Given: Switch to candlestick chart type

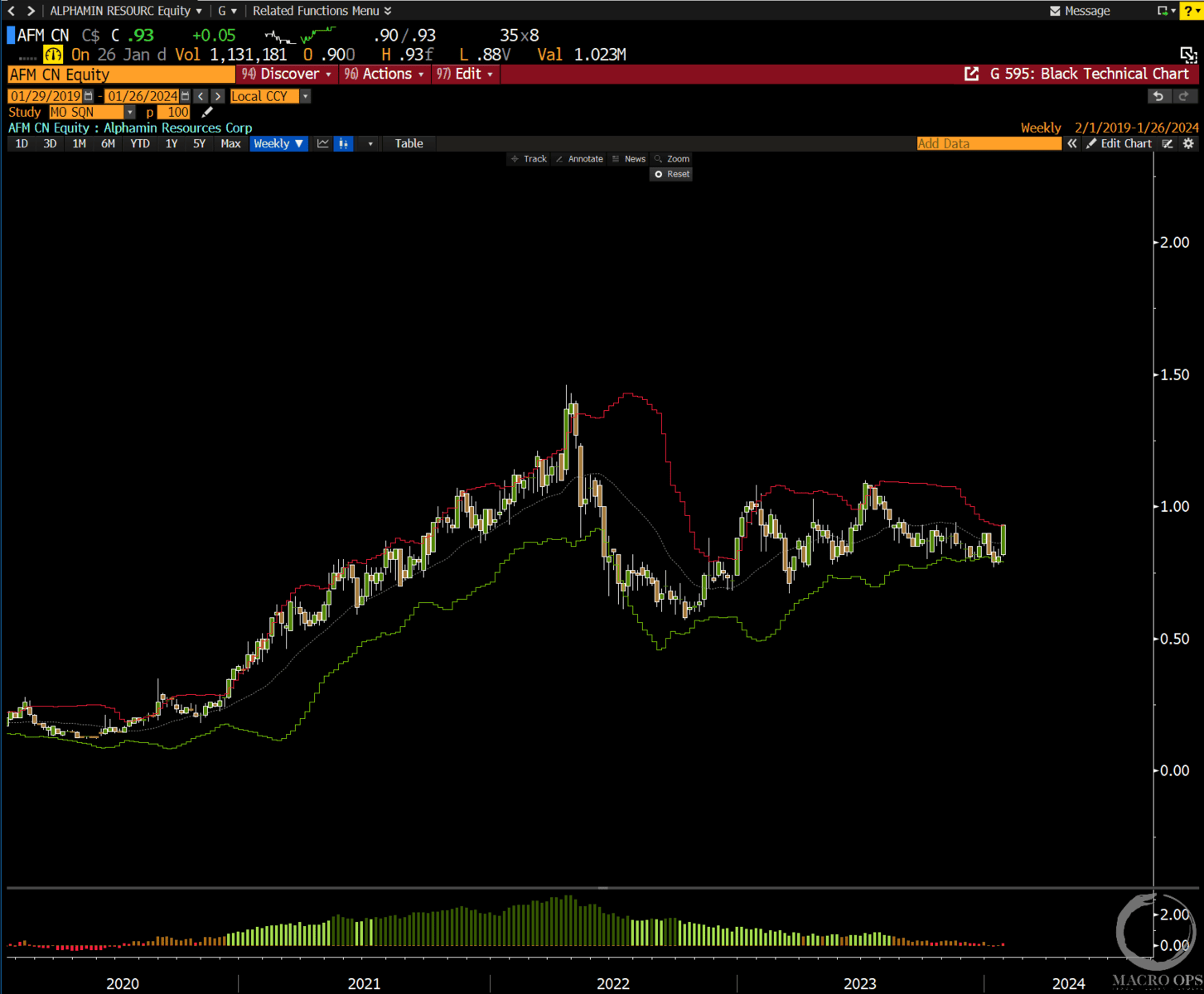Looking at the screenshot, I should (344, 143).
